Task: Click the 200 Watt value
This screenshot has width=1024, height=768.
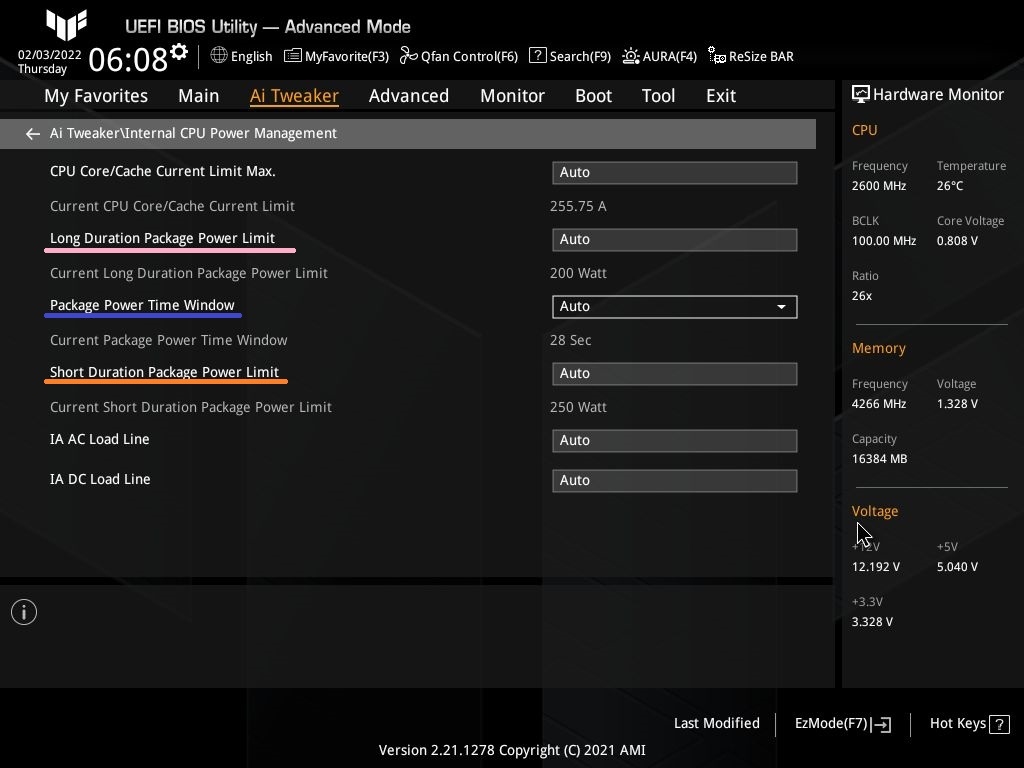Action: [x=578, y=274]
